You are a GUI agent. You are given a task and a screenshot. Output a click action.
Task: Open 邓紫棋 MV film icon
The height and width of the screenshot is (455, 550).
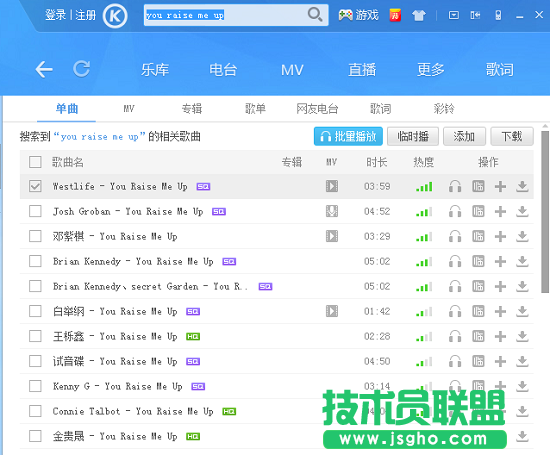(x=332, y=236)
